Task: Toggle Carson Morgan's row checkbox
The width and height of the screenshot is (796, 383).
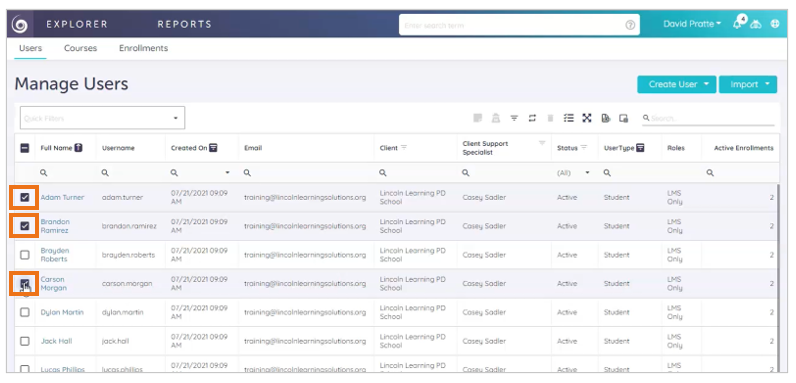Action: click(x=24, y=283)
